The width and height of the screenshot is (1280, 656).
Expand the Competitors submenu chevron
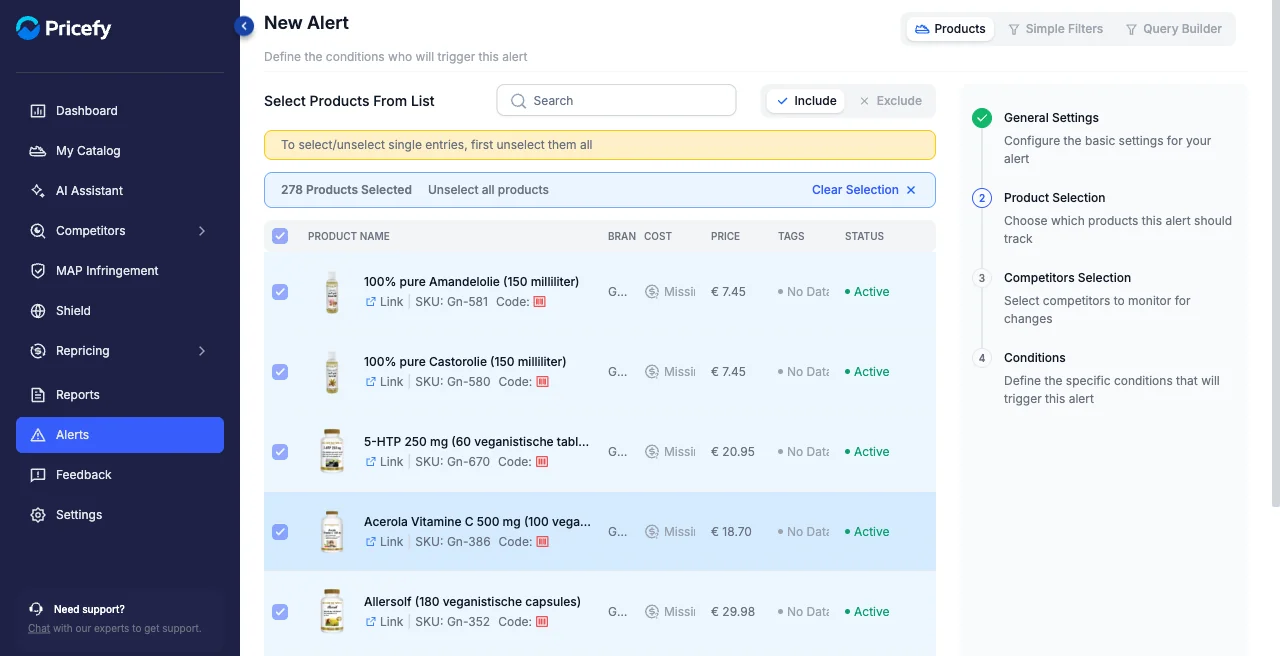(x=202, y=231)
